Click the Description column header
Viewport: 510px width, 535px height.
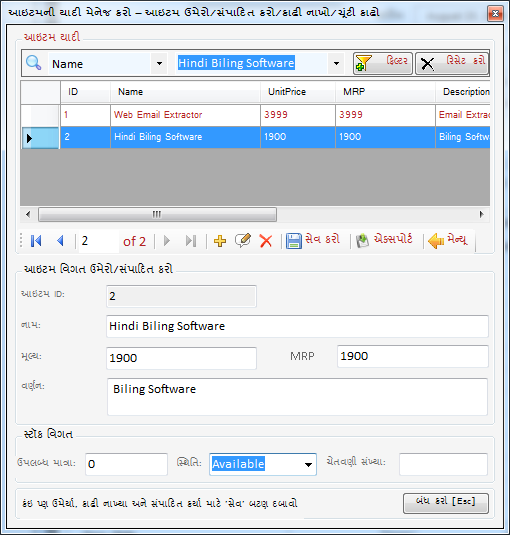463,92
